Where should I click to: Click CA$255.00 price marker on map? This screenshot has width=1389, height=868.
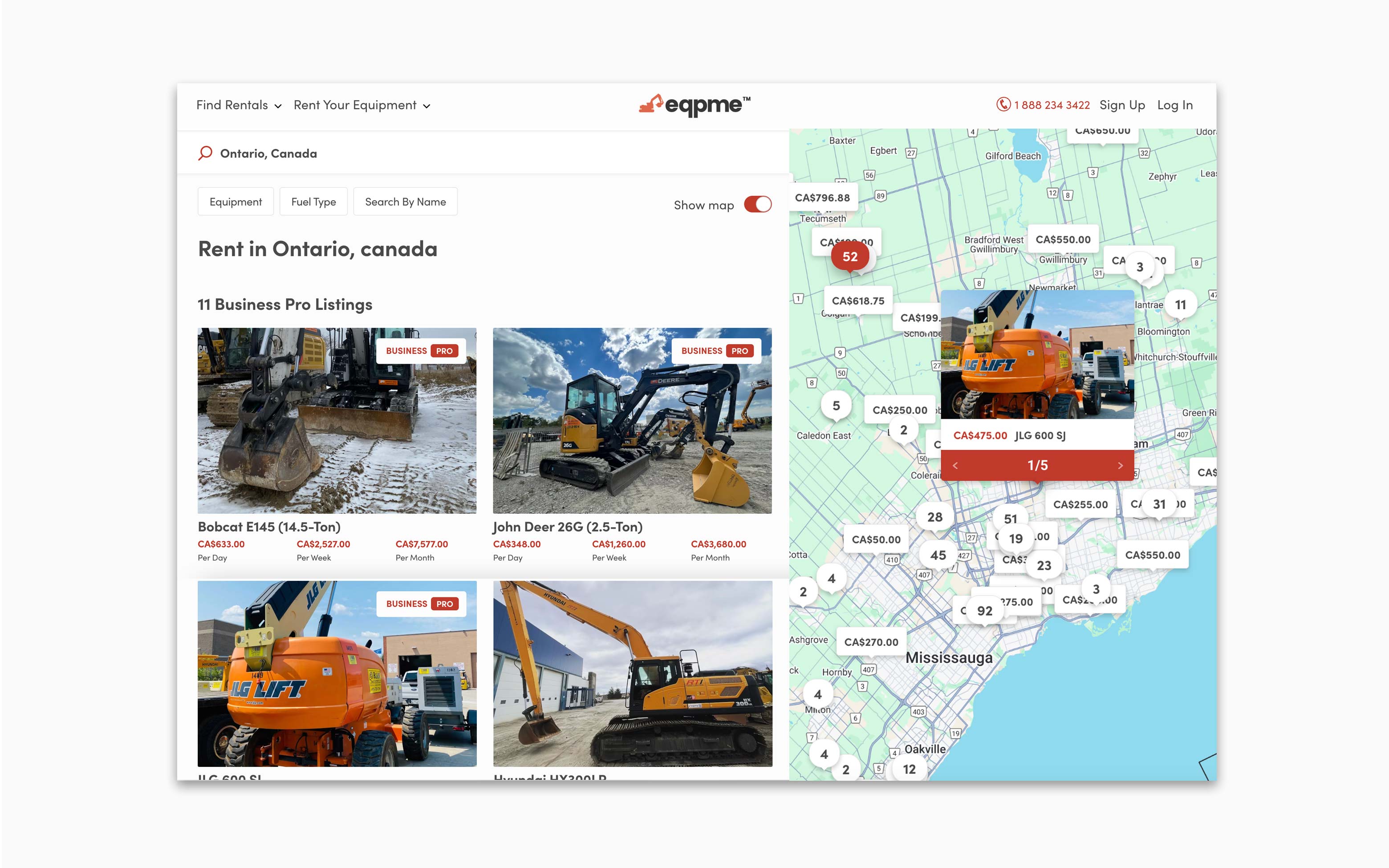point(1080,505)
